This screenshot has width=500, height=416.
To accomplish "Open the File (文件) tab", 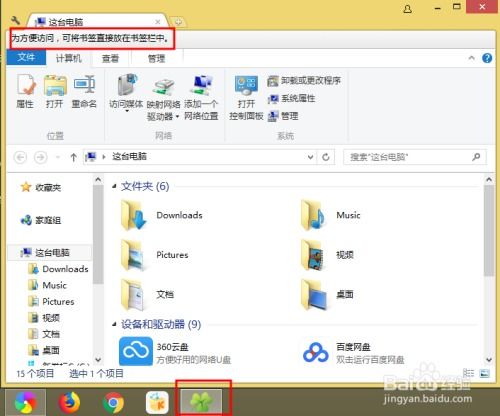I will (26, 57).
